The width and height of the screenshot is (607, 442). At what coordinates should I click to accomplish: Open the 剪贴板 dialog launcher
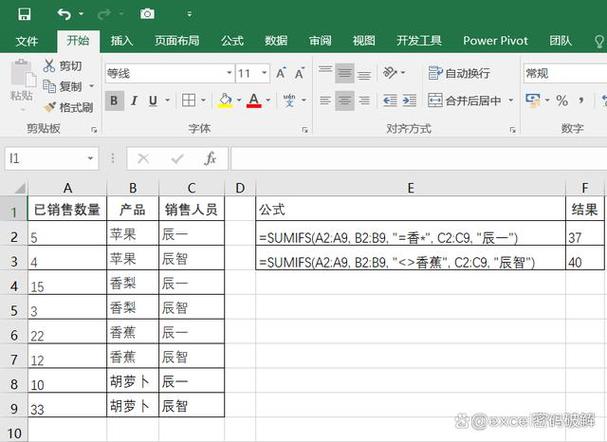94,130
